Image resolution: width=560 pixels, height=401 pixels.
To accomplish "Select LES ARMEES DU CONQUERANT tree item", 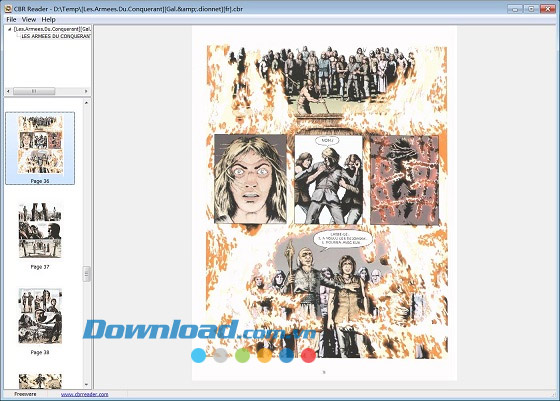I will coord(56,36).
